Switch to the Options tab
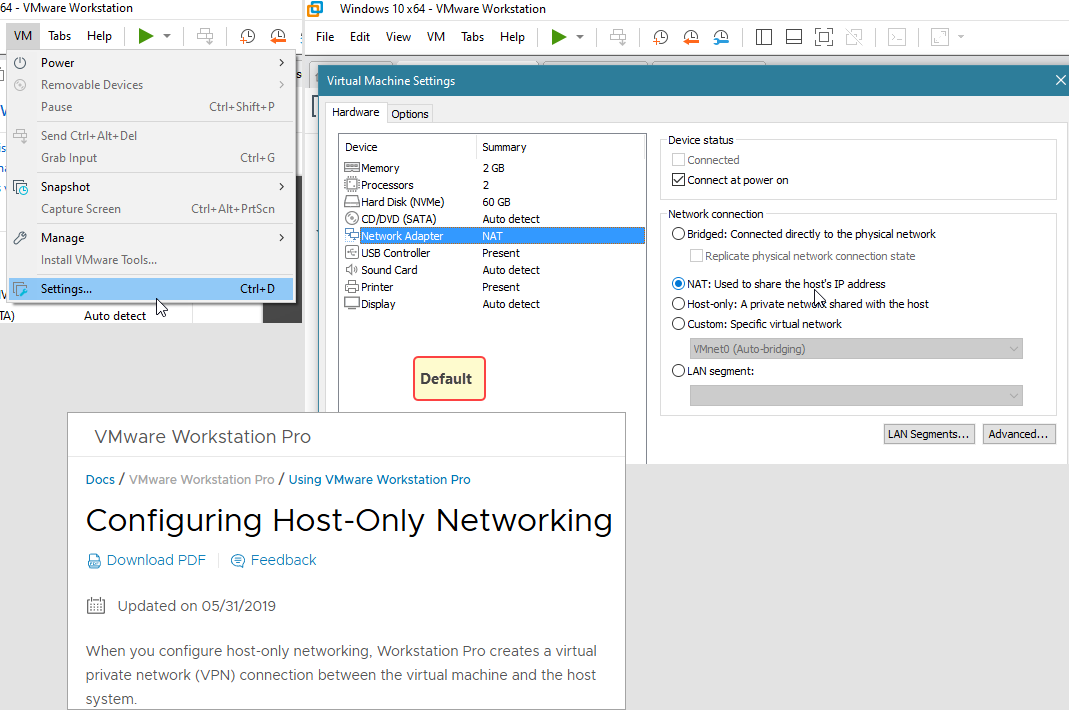Screen dimensions: 1069x710 point(410,114)
